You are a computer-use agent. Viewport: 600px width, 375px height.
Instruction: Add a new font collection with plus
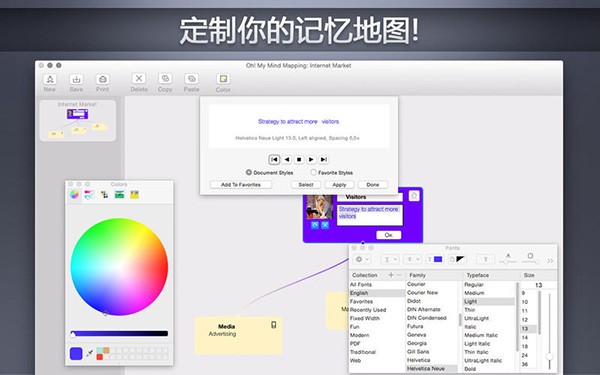(x=391, y=275)
